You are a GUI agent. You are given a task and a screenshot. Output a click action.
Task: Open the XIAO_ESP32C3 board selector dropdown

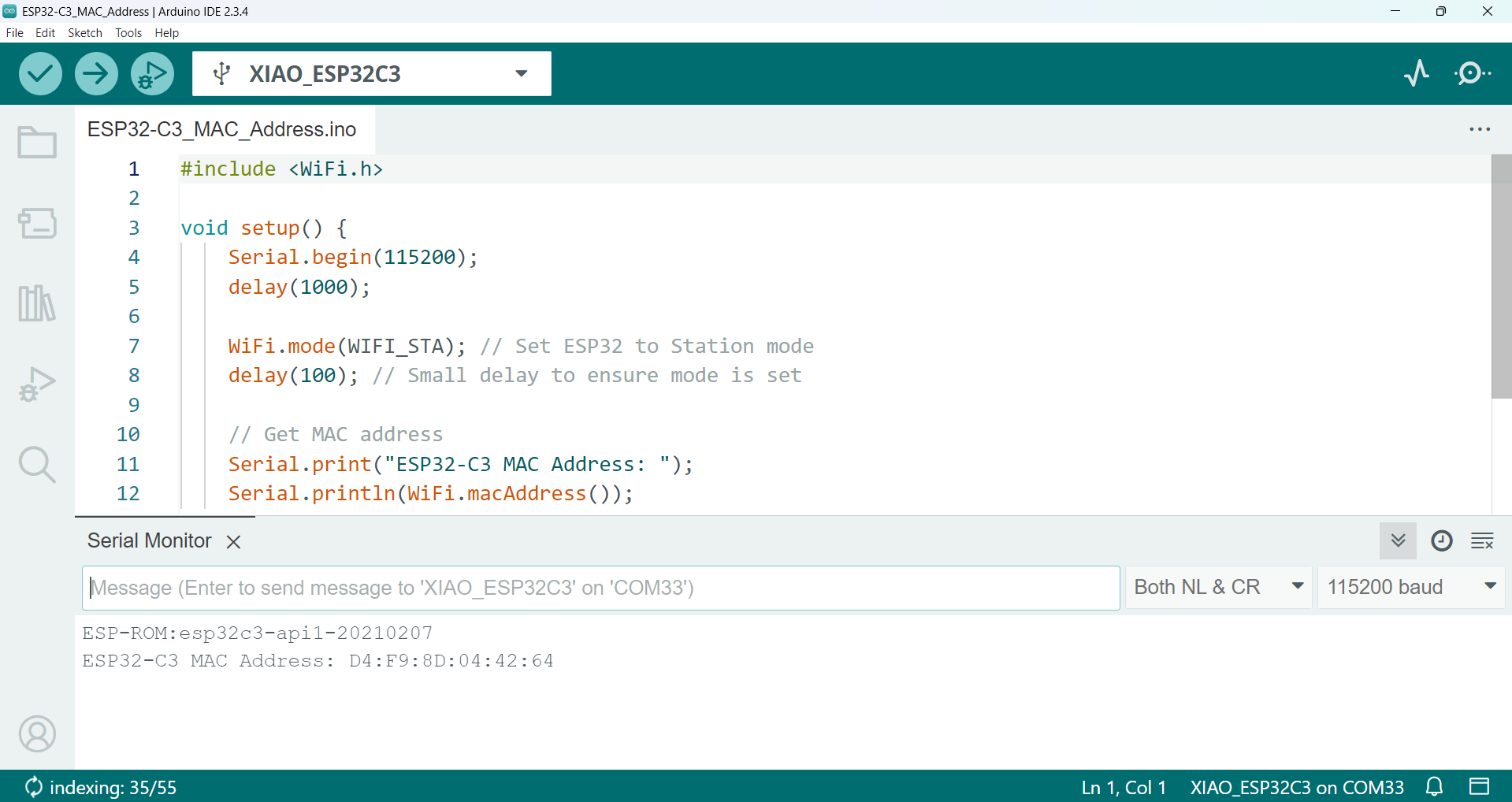[x=372, y=74]
